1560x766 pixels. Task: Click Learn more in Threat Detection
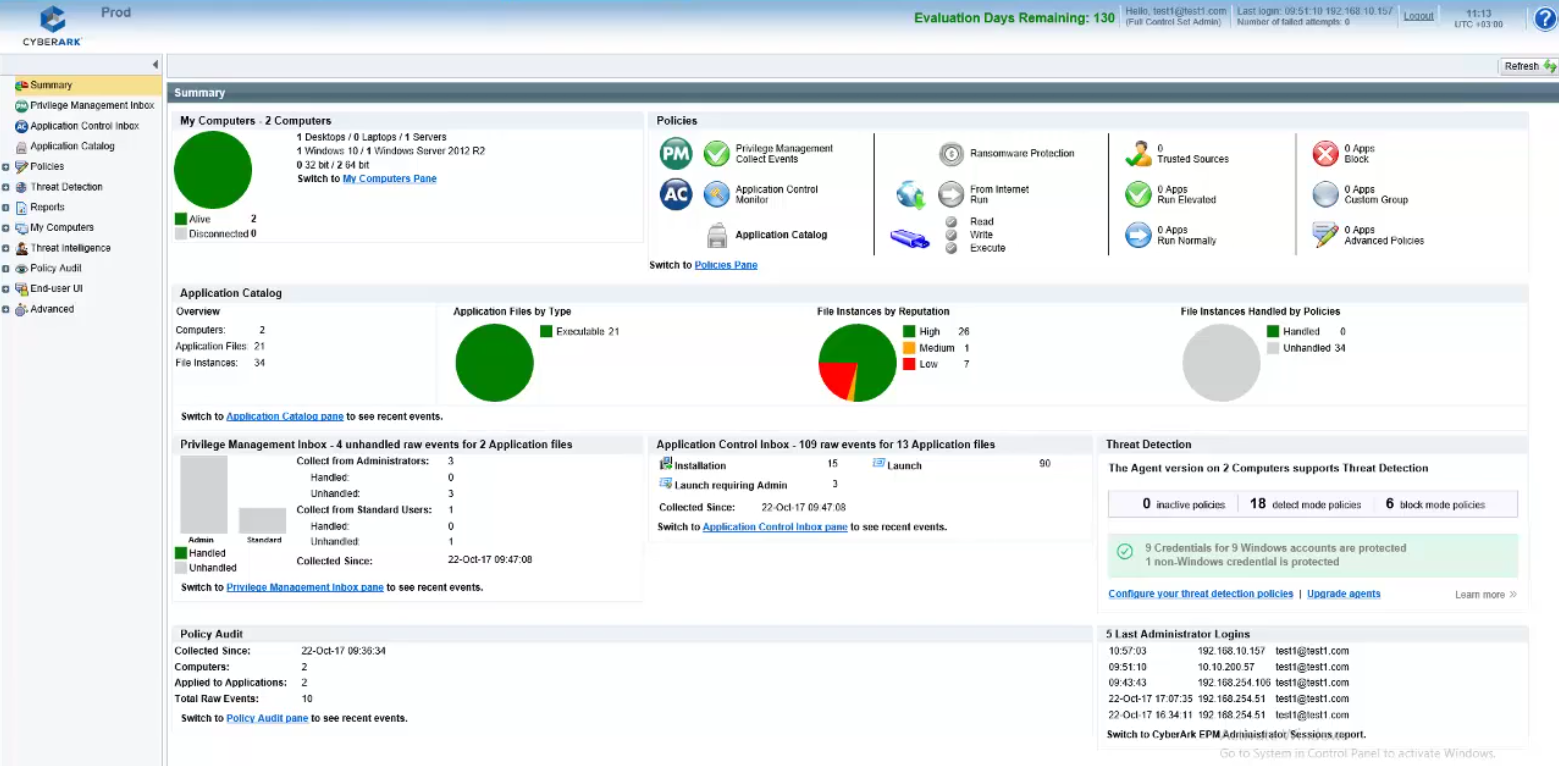(x=1486, y=595)
